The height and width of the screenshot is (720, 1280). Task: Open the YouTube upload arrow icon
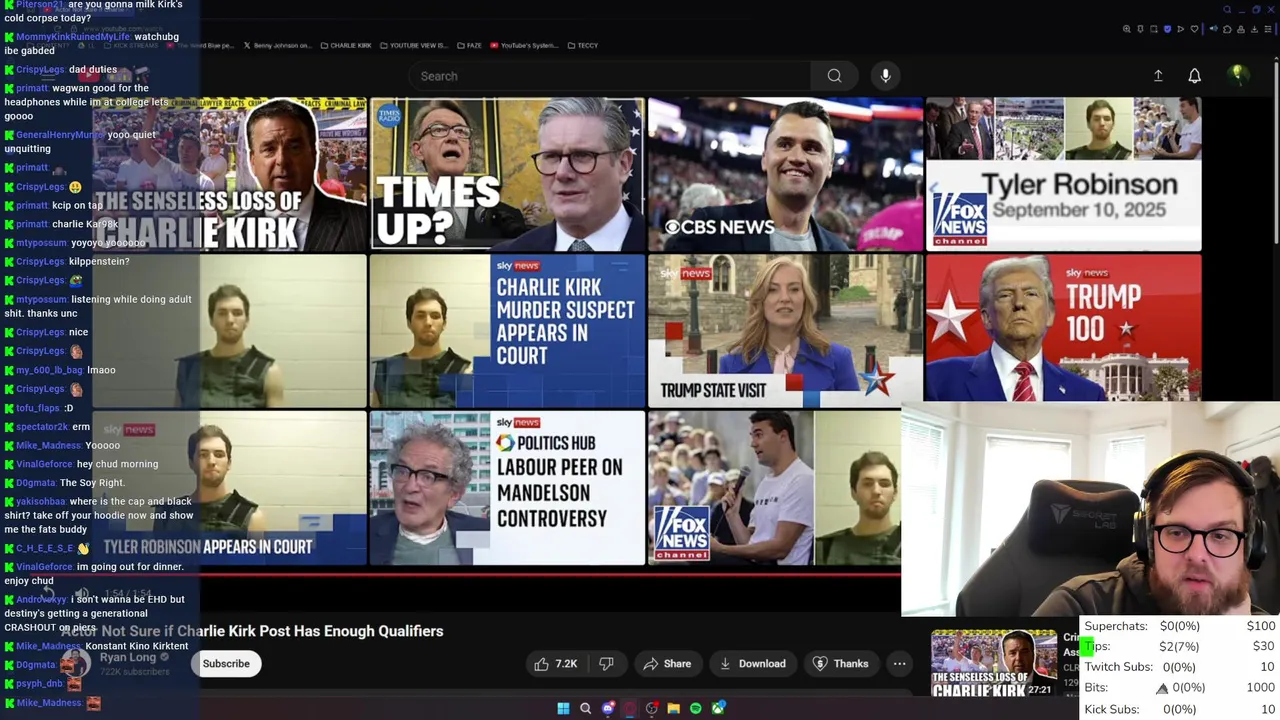pos(1158,76)
